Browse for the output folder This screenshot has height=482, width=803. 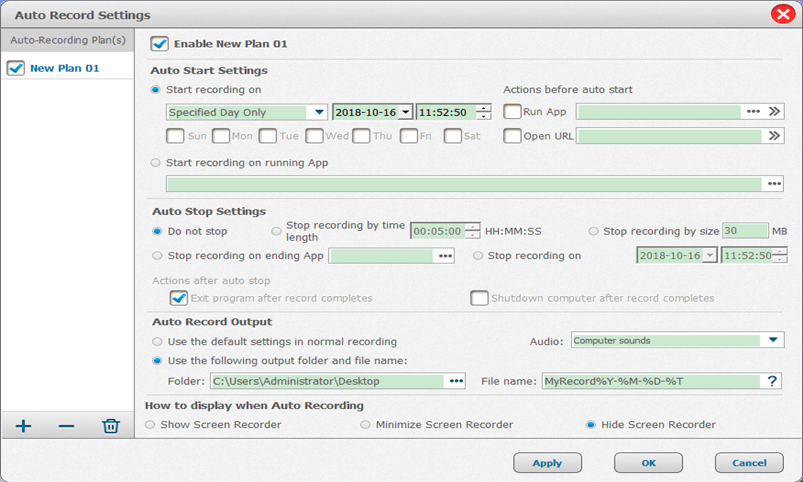point(457,381)
